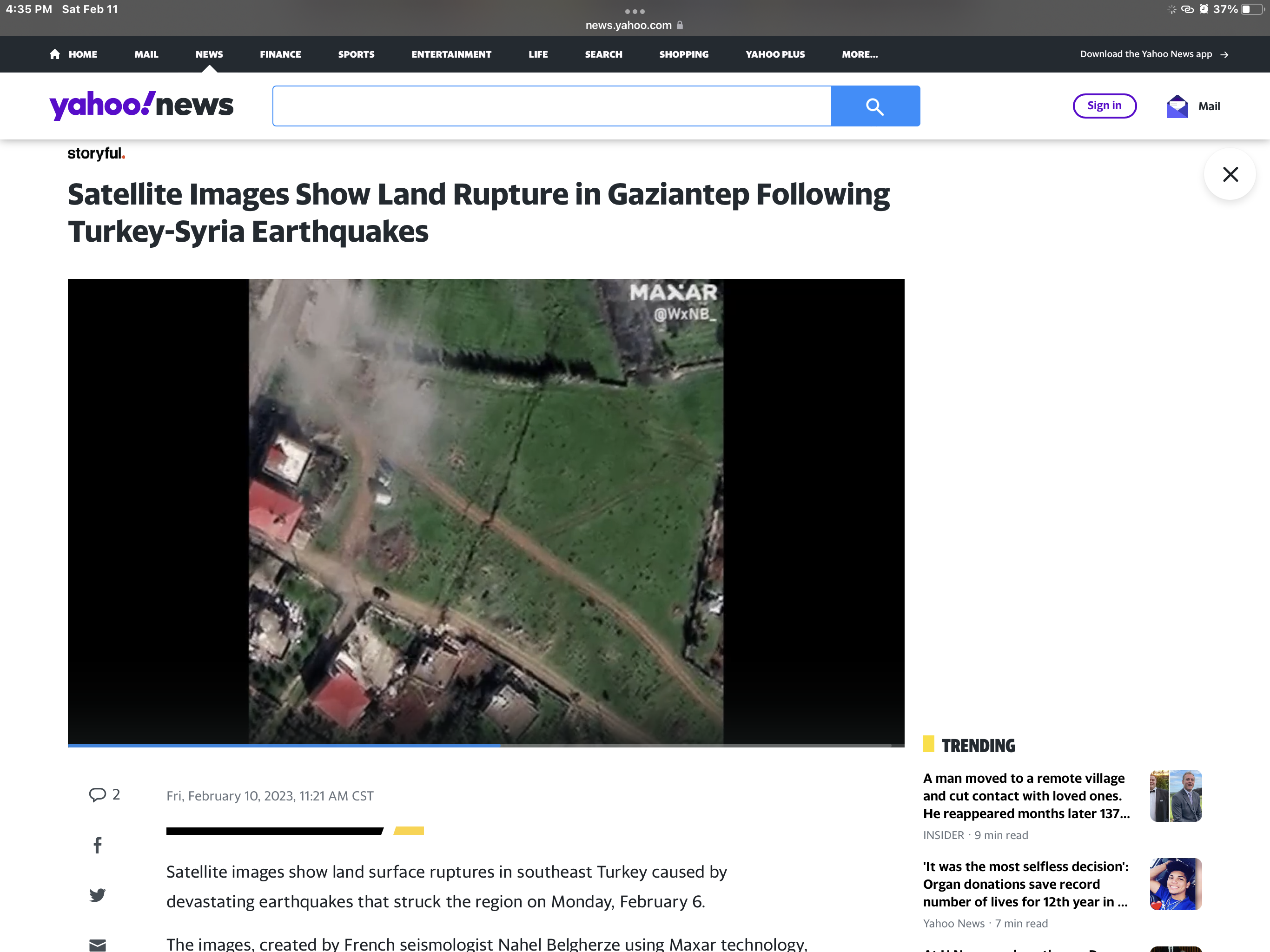Click the INSIDER 9 min read label
This screenshot has height=952, width=1270.
[x=975, y=835]
